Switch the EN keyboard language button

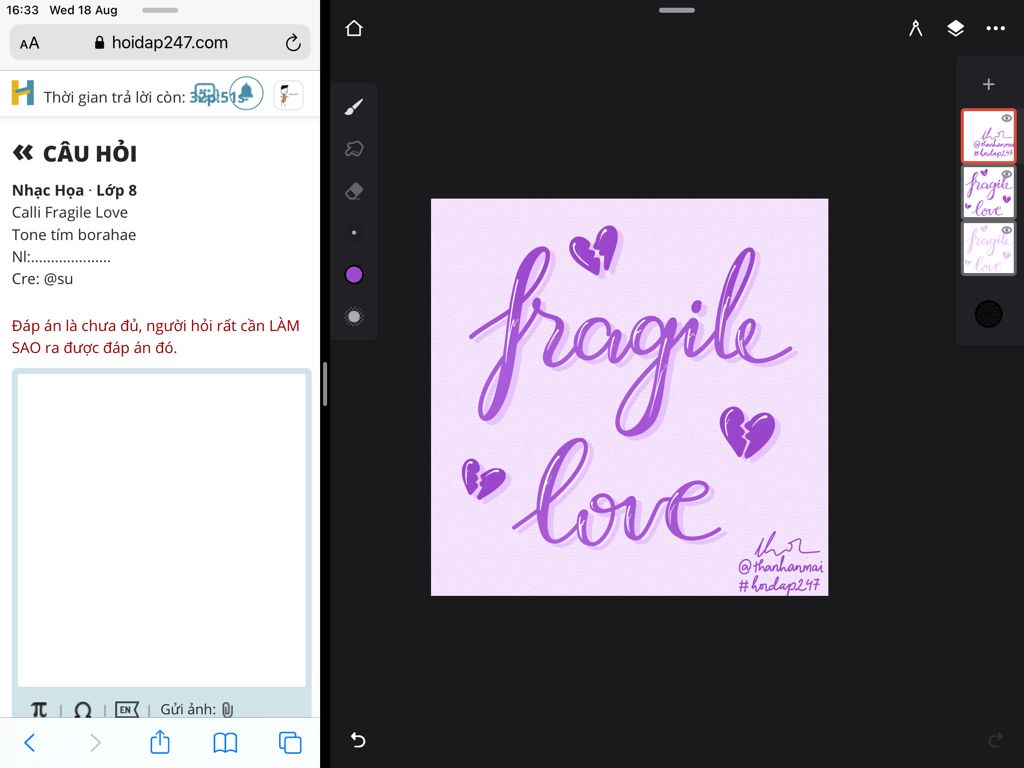tap(127, 709)
